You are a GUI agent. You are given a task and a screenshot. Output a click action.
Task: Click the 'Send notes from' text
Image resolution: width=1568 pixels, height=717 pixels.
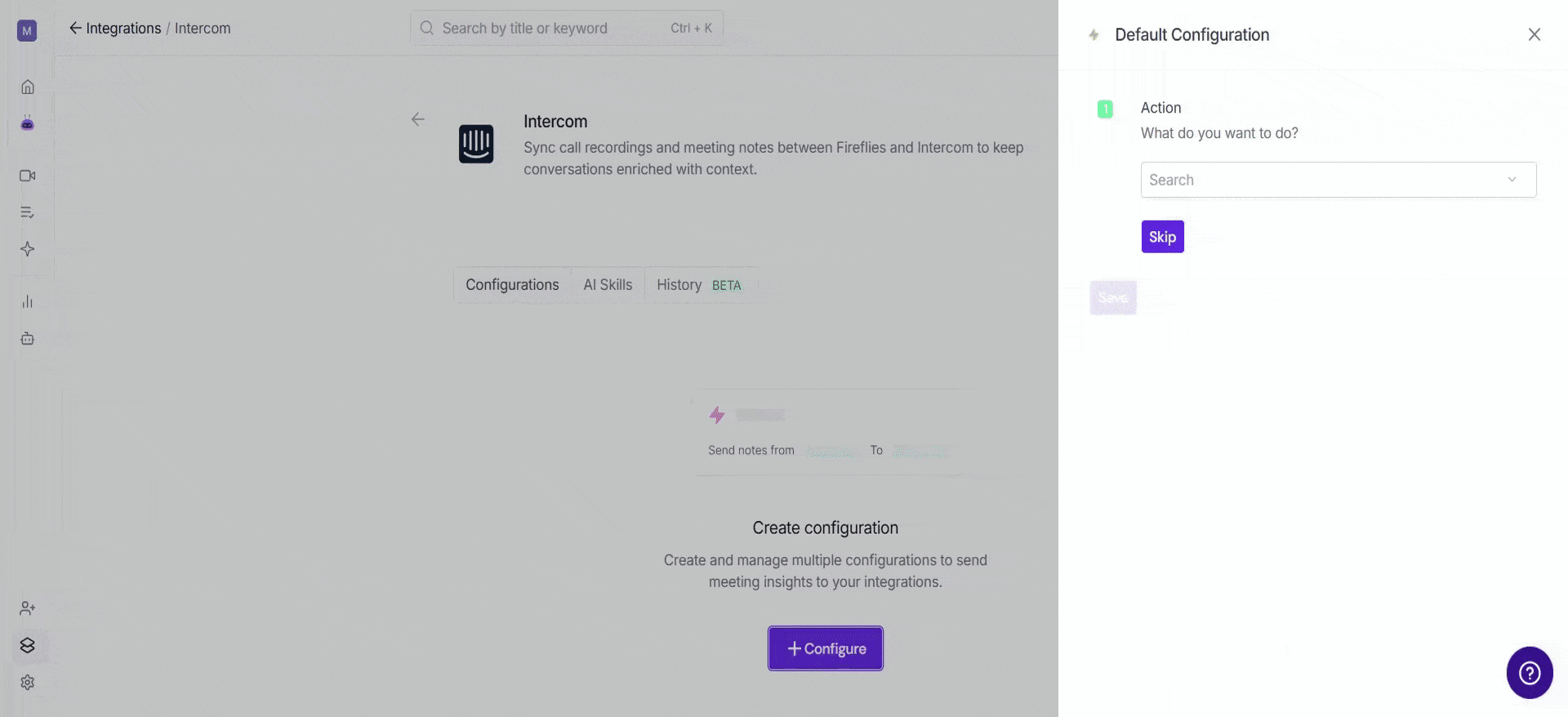751,450
